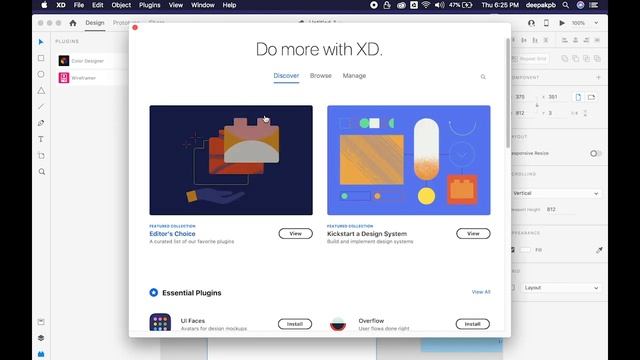This screenshot has width=640, height=360.
Task: Pick fill color with eyedropper icon
Action: (599, 250)
